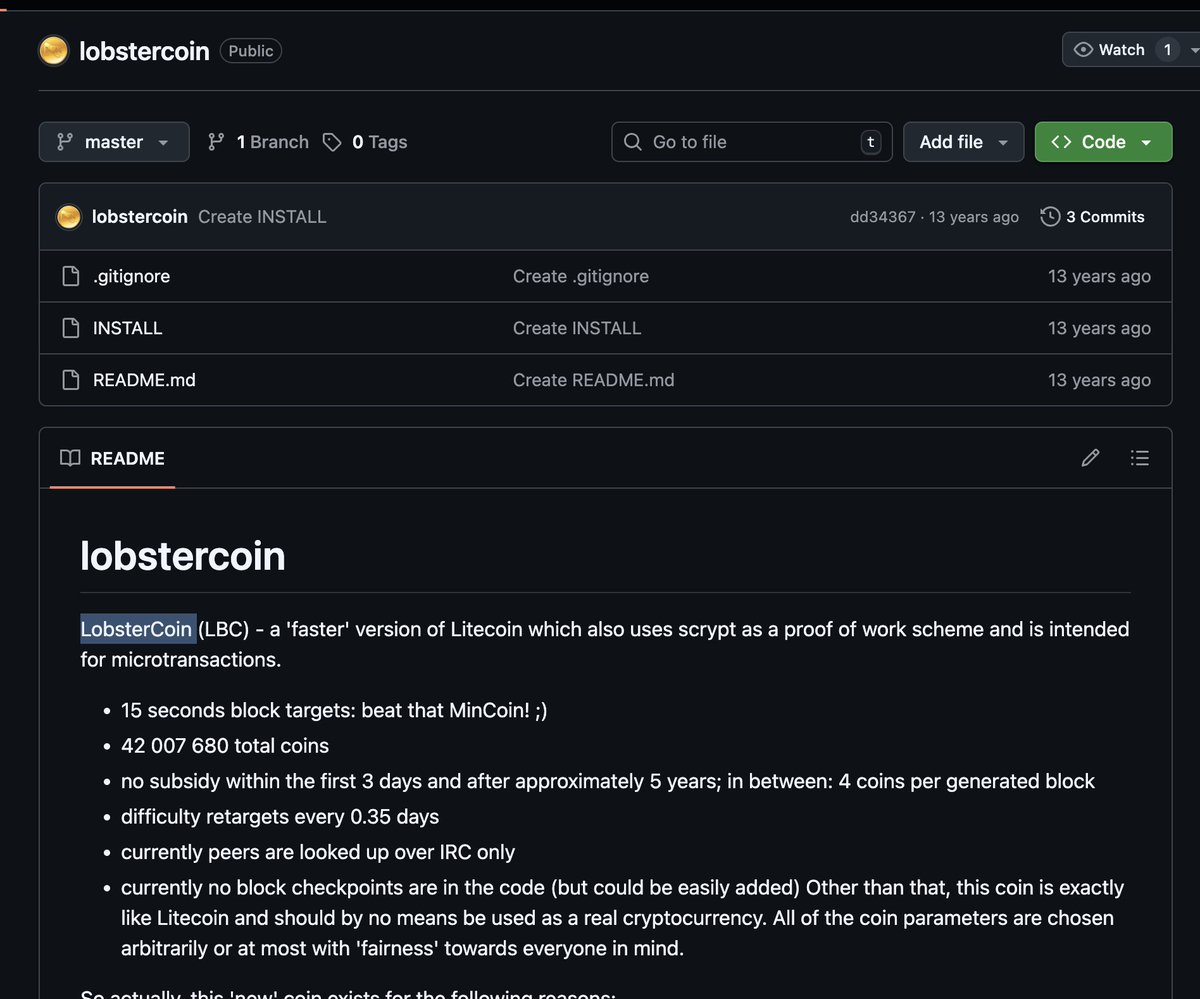This screenshot has height=999, width=1200.
Task: Open the lobstercoin commit author link
Action: (x=139, y=216)
